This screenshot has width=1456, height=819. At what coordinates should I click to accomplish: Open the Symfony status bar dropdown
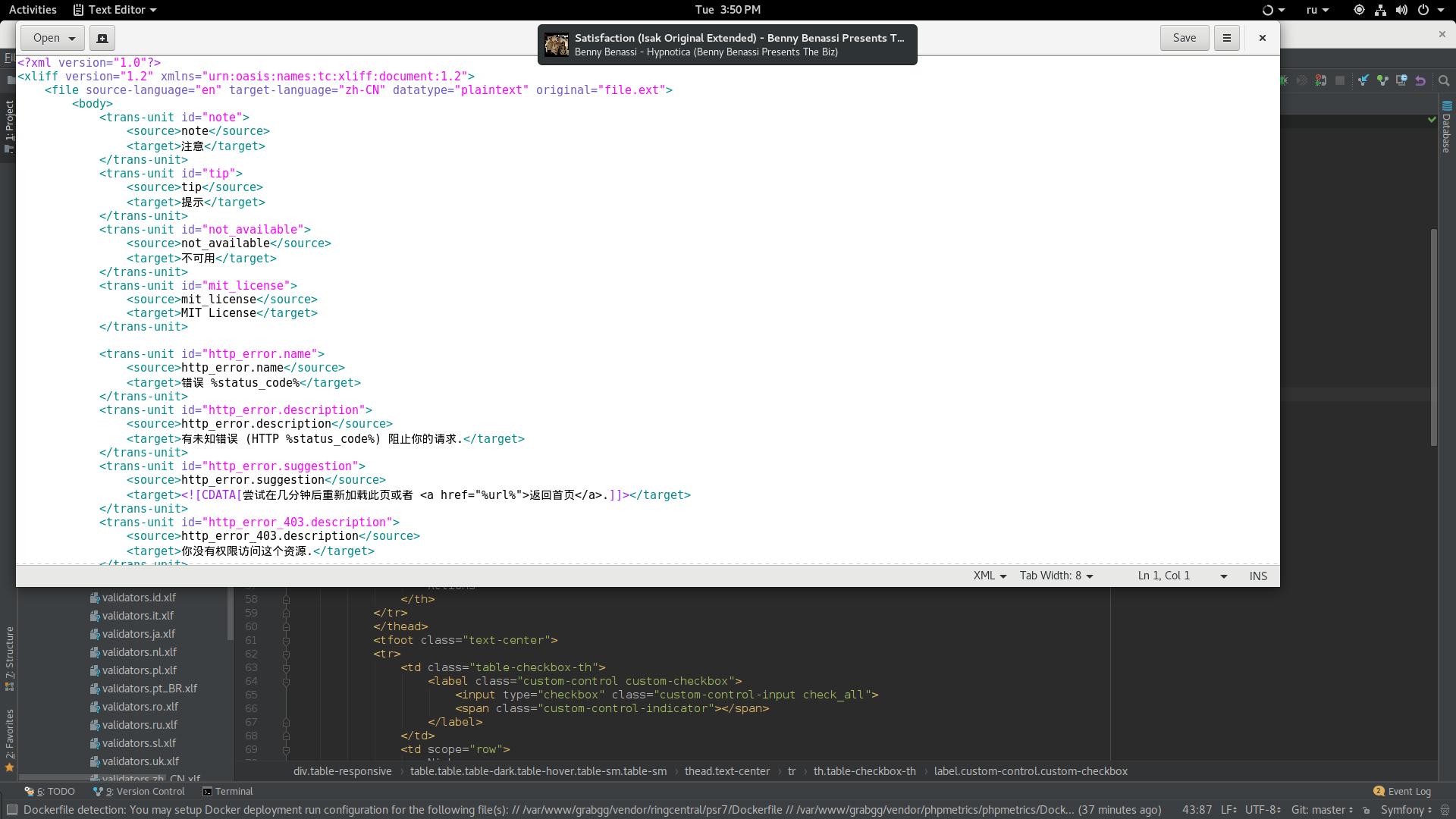pyautogui.click(x=1406, y=810)
